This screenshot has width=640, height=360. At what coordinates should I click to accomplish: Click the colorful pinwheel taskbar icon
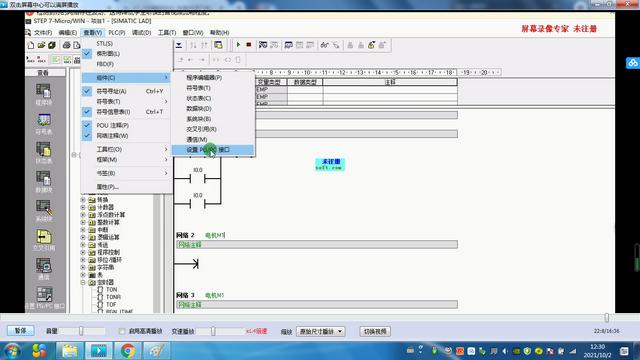[x=39, y=351]
